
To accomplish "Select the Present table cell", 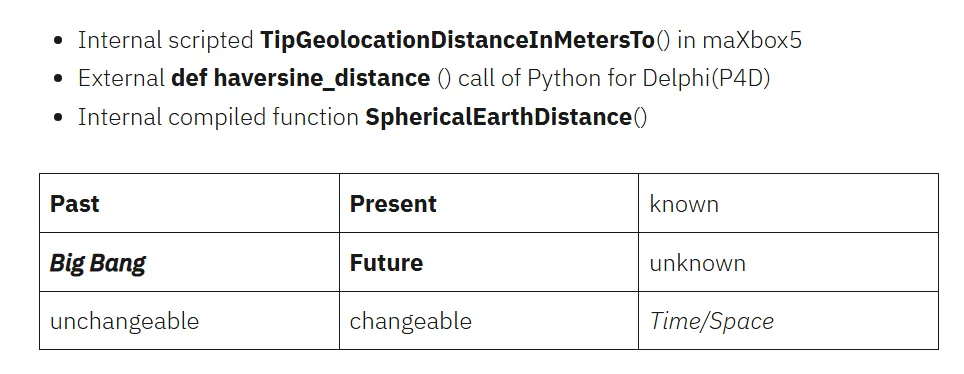I will 489,204.
